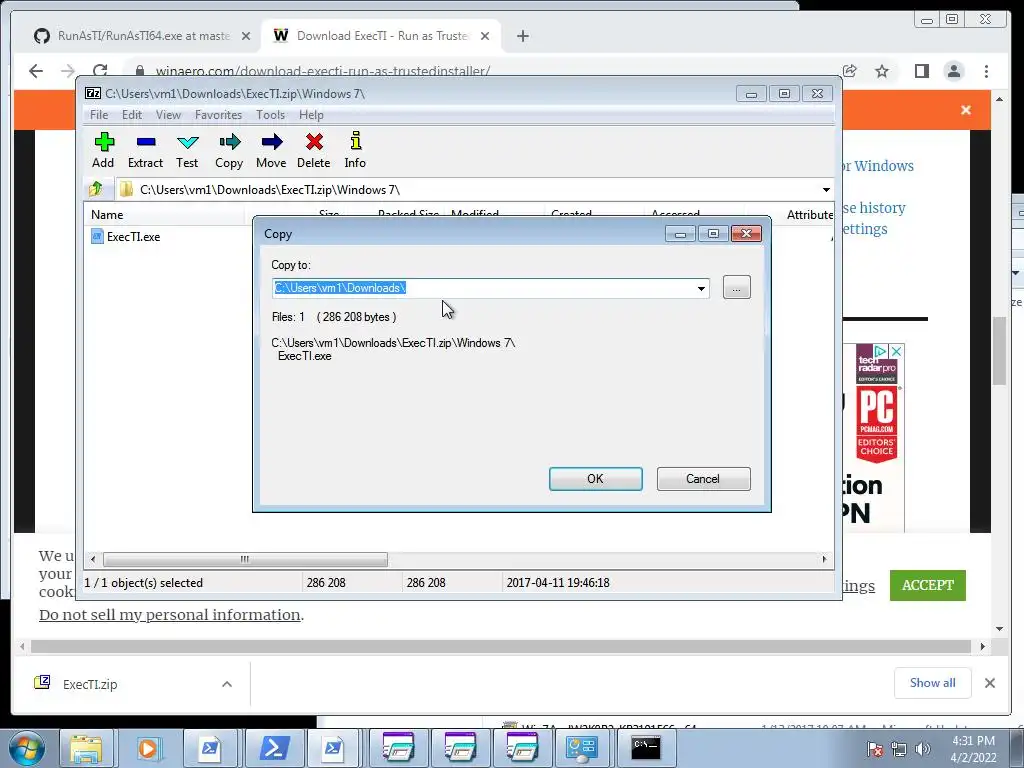
Task: Click the network tray icon
Action: click(x=899, y=749)
